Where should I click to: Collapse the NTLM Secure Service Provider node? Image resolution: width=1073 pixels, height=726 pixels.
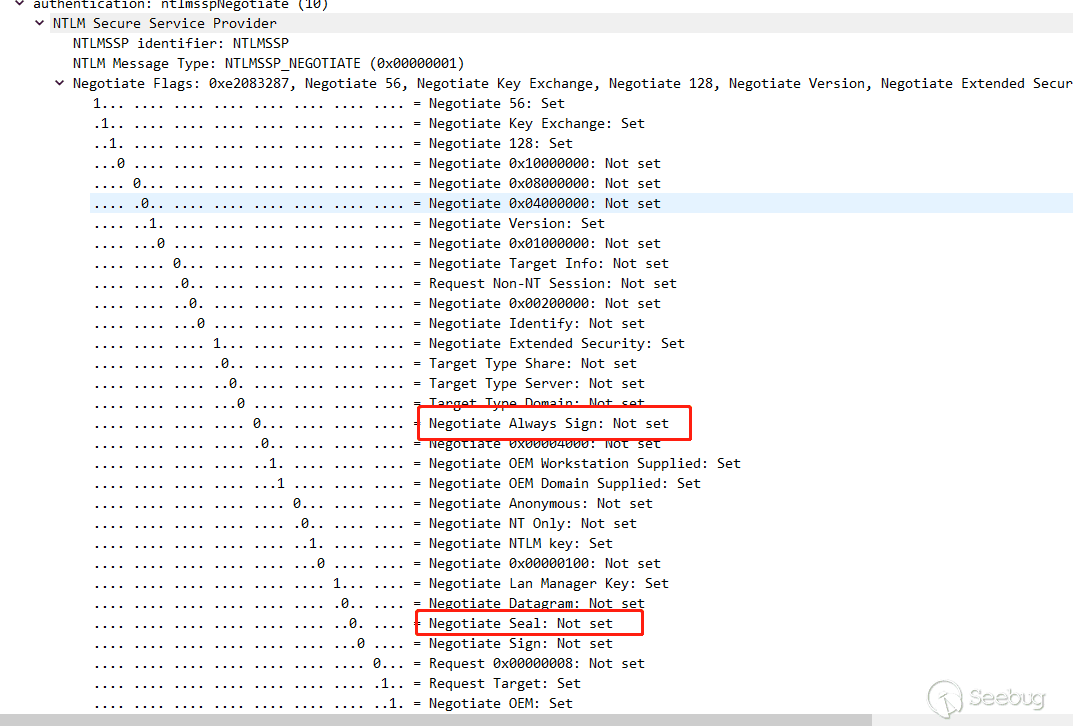click(40, 23)
